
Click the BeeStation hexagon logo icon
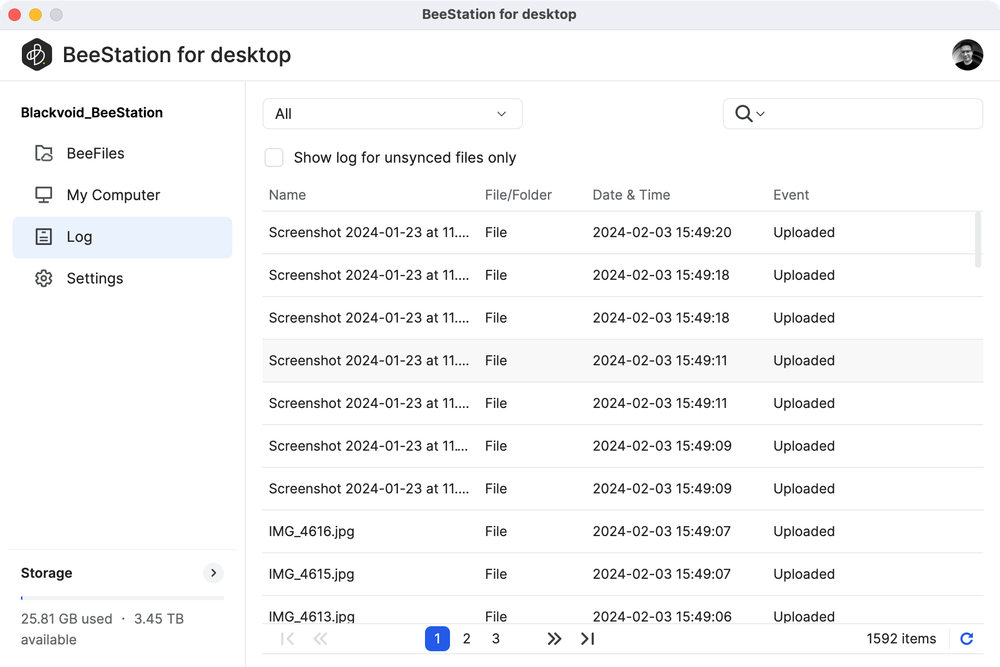[x=36, y=55]
